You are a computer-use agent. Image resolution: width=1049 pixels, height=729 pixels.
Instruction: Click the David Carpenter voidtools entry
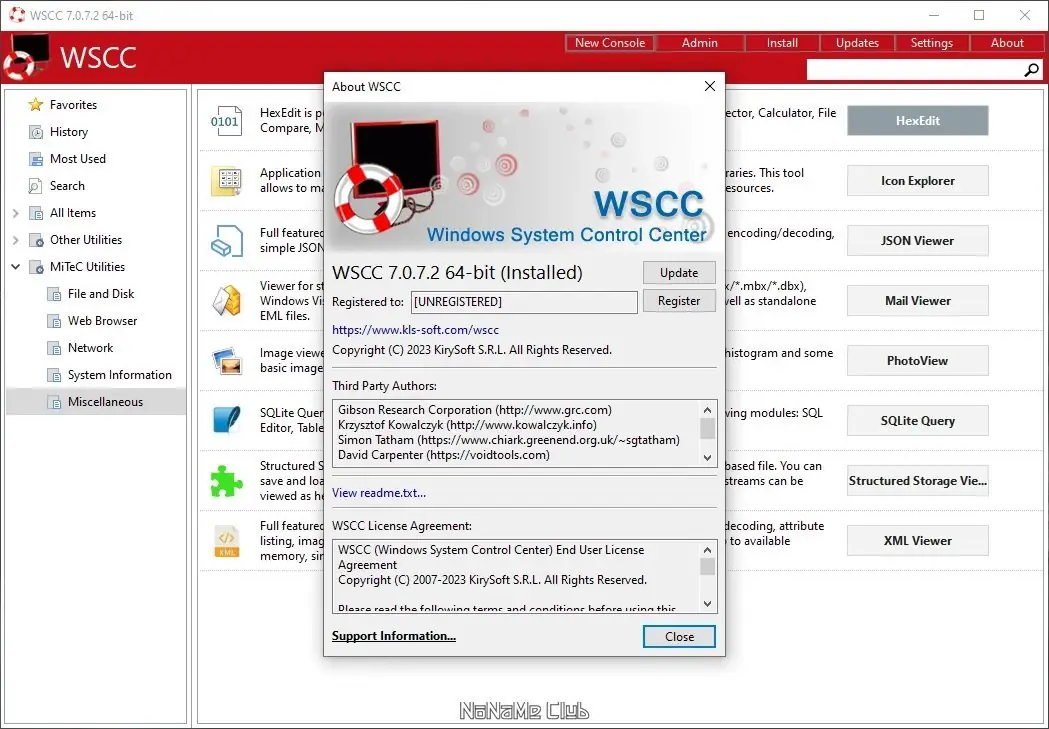click(x=444, y=455)
